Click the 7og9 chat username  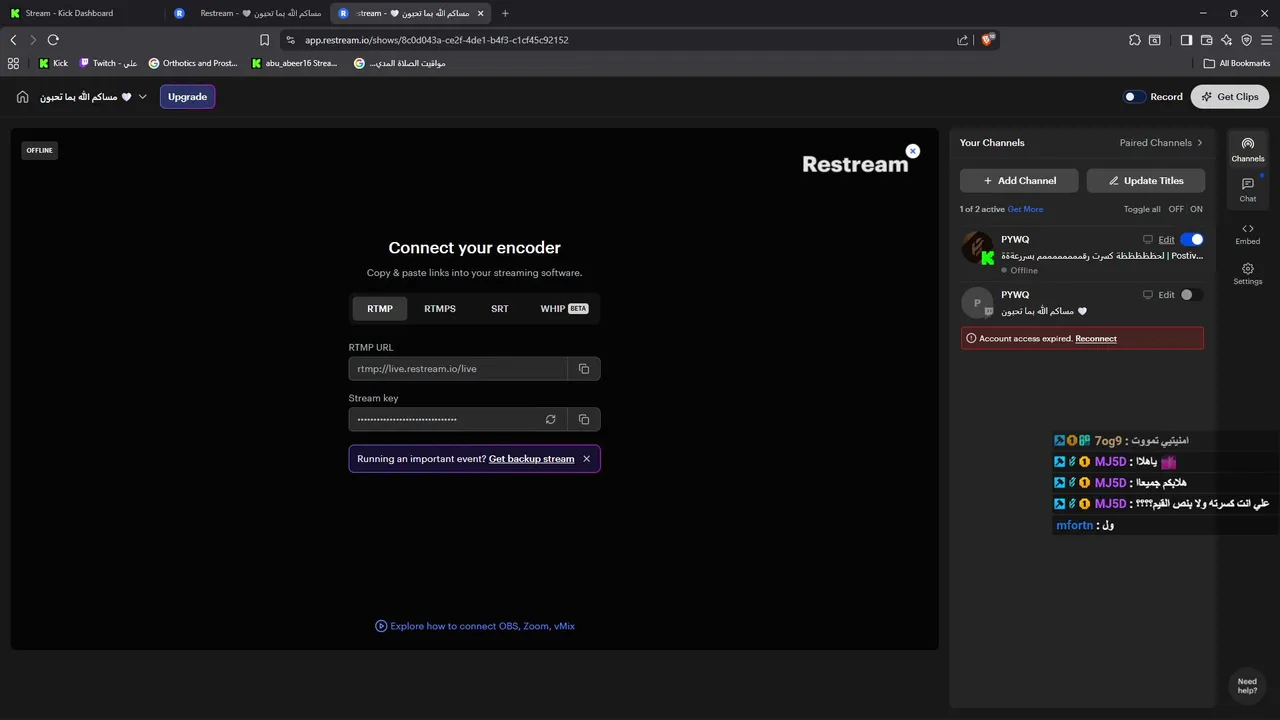(x=1108, y=440)
